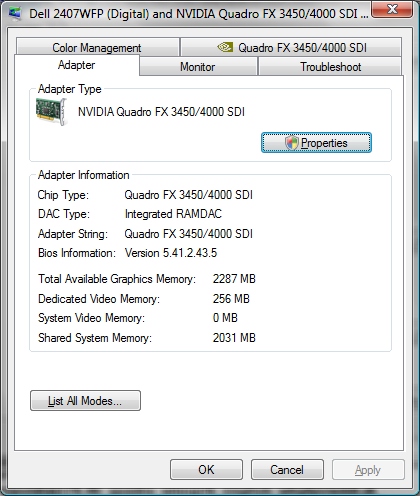The width and height of the screenshot is (420, 496).
Task: Click the Adapter Information group label
Action: 84,175
